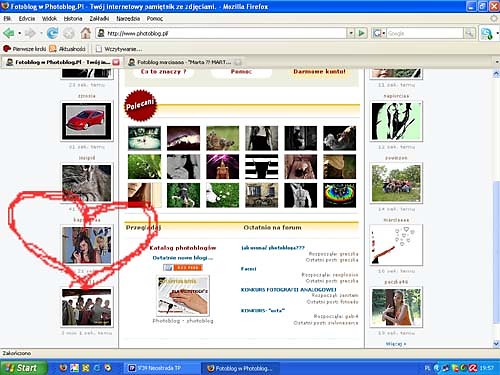The height and width of the screenshot is (375, 500).
Task: Open the old building with bicycle thumbnail
Action: pos(262,195)
